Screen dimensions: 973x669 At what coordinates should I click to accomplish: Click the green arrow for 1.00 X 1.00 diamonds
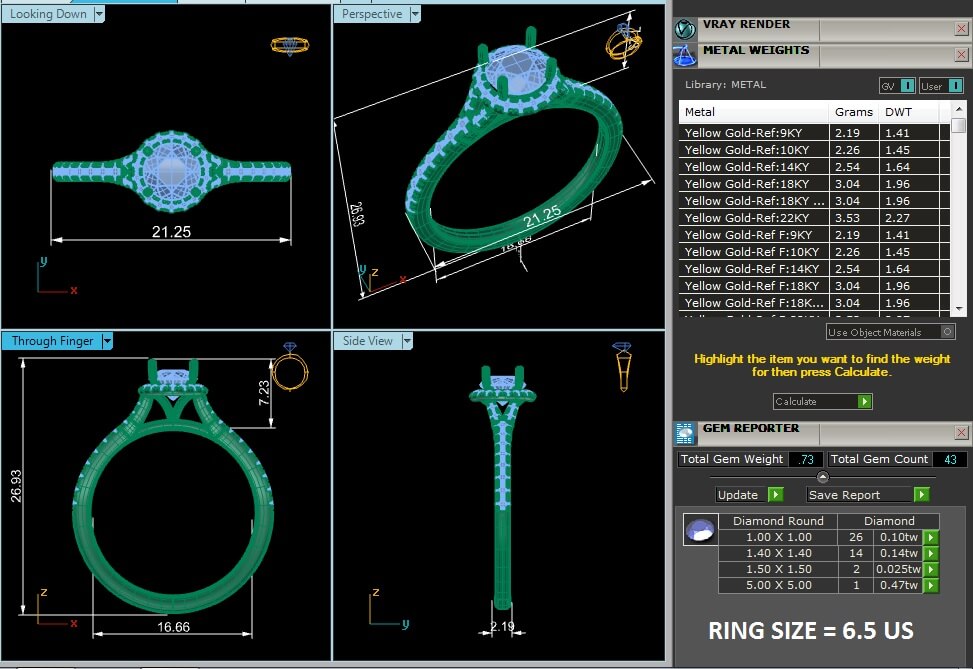[x=931, y=538]
